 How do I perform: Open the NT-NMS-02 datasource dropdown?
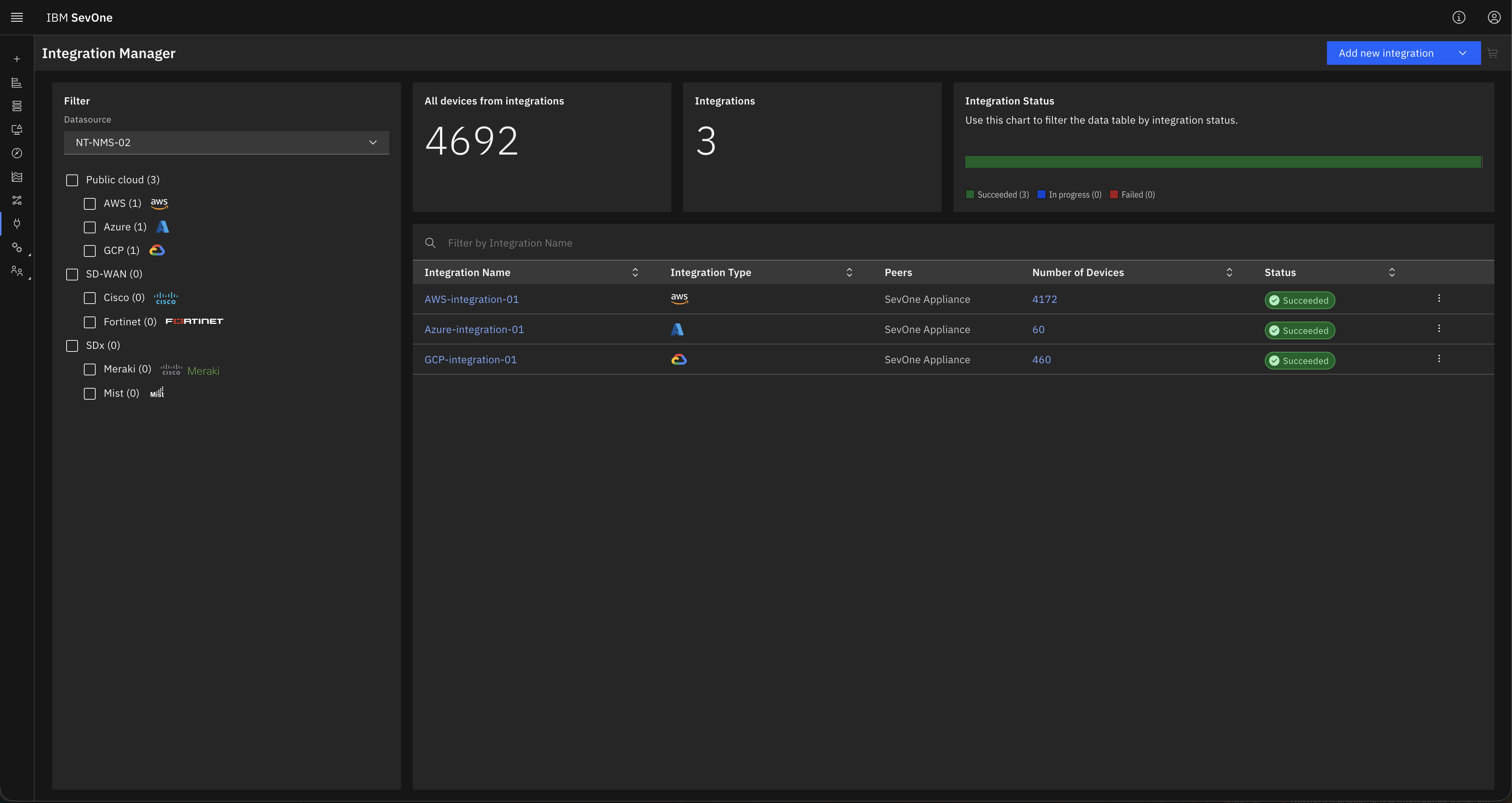tap(227, 143)
